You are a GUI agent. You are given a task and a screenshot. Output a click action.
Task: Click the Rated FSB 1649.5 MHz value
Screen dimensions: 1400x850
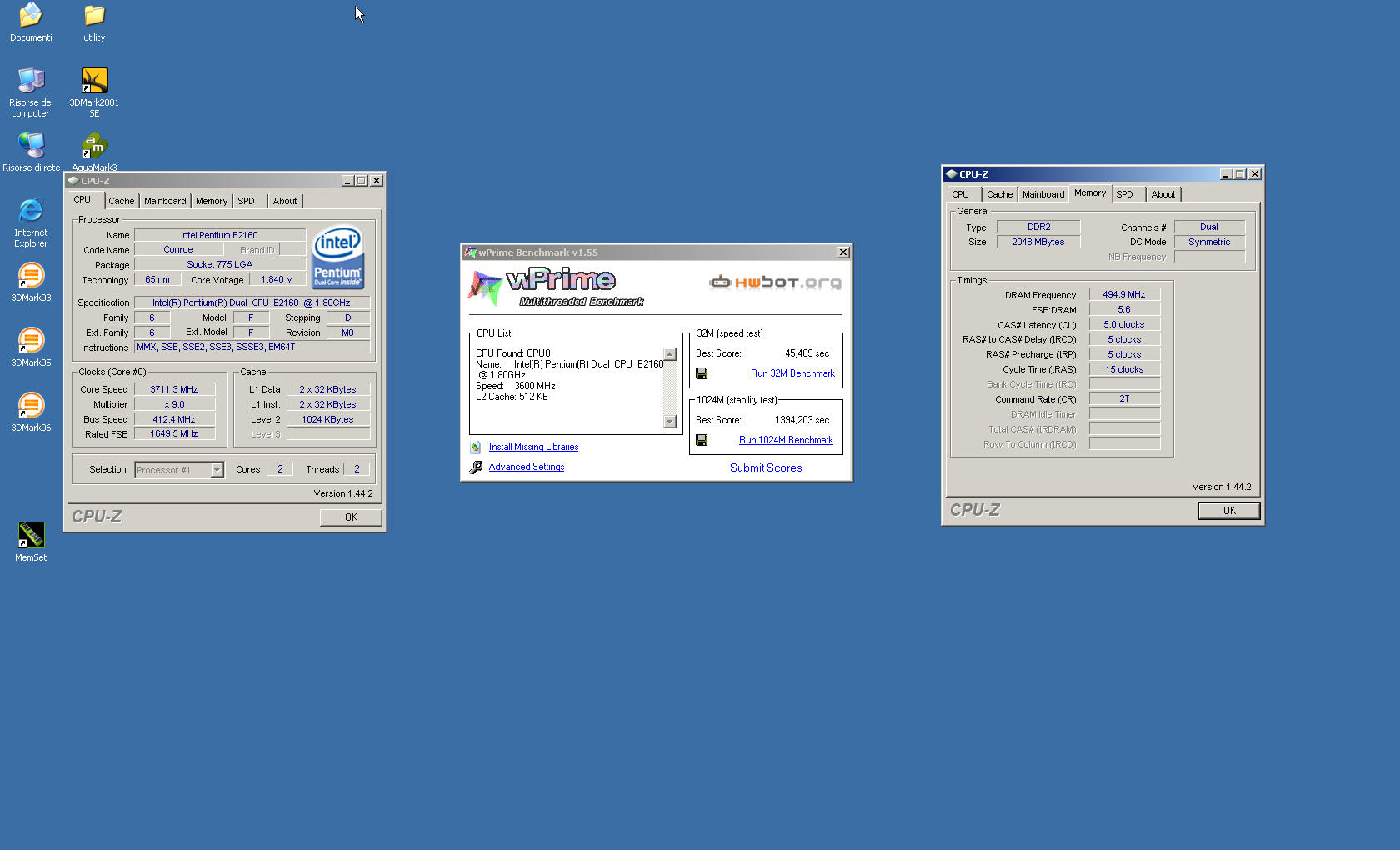tap(174, 434)
